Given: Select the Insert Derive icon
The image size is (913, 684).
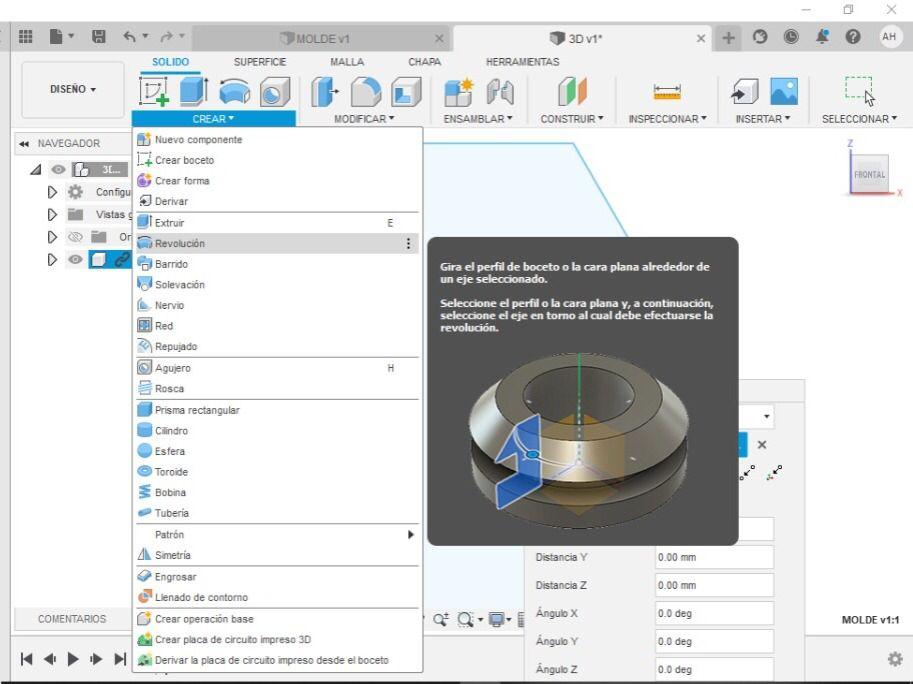Looking at the screenshot, I should (x=745, y=92).
